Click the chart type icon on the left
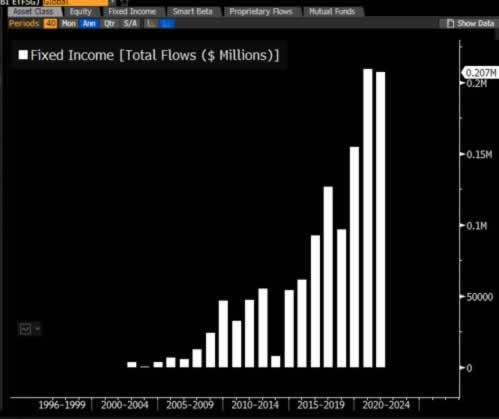Screen dimensions: 499x419 click(26, 329)
